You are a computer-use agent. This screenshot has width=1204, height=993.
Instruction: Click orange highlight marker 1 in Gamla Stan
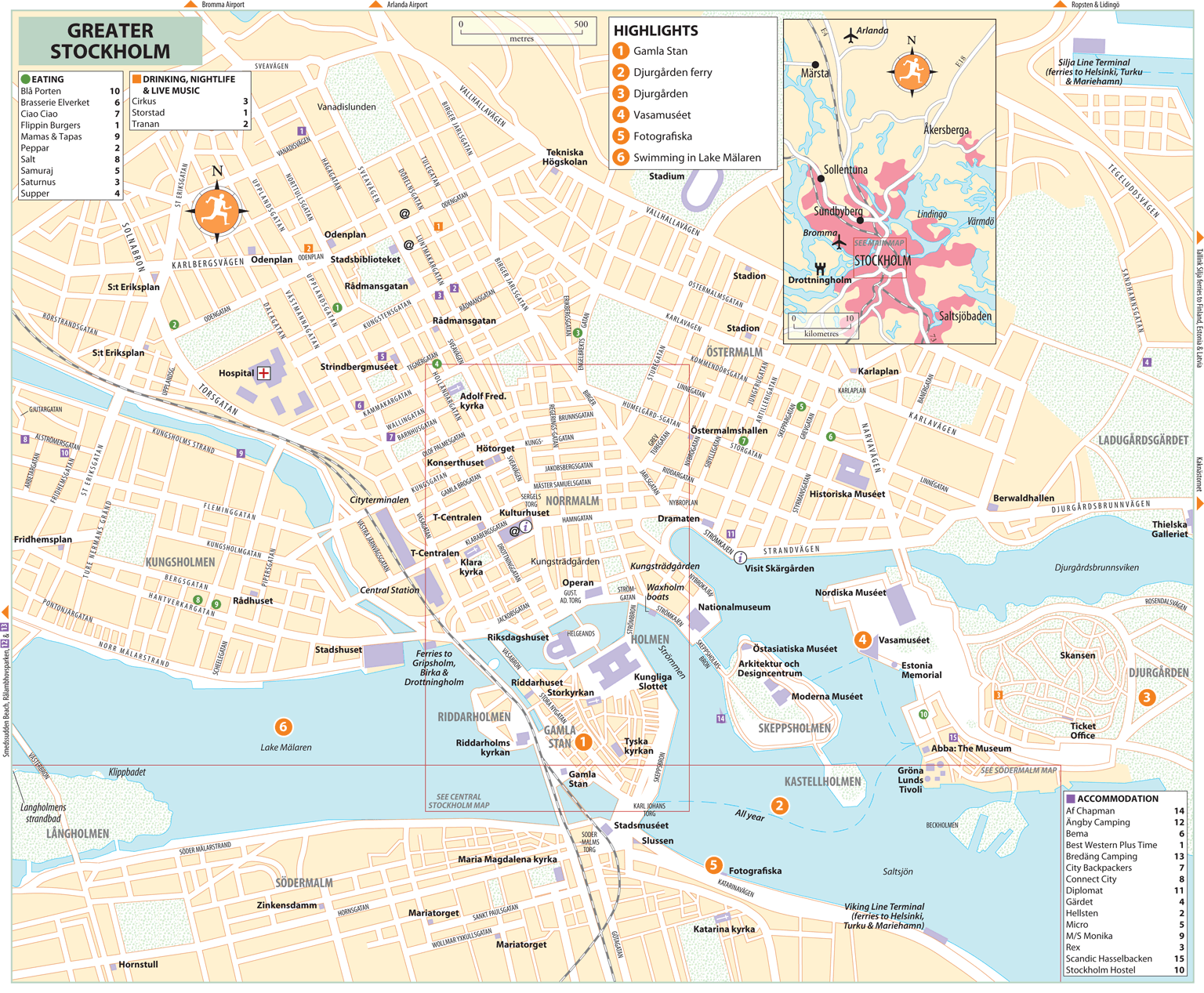pos(583,741)
